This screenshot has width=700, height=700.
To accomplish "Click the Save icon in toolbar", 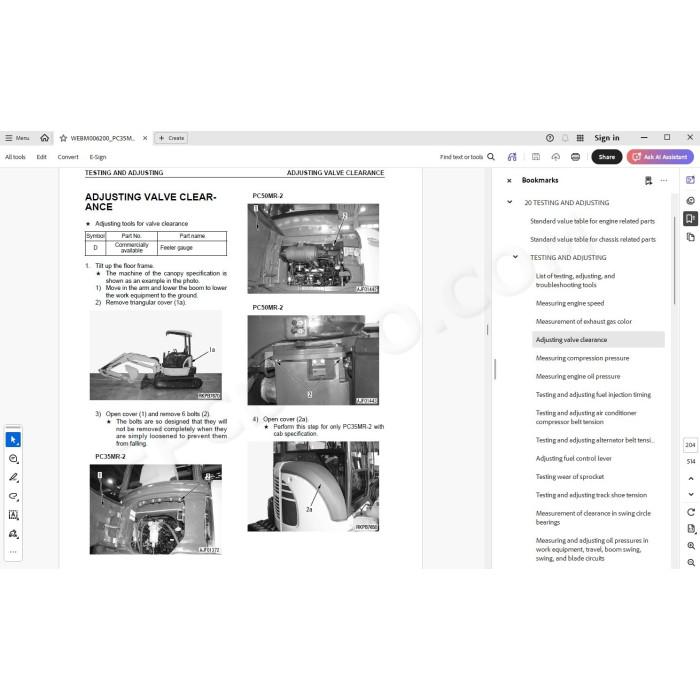I will tap(536, 157).
